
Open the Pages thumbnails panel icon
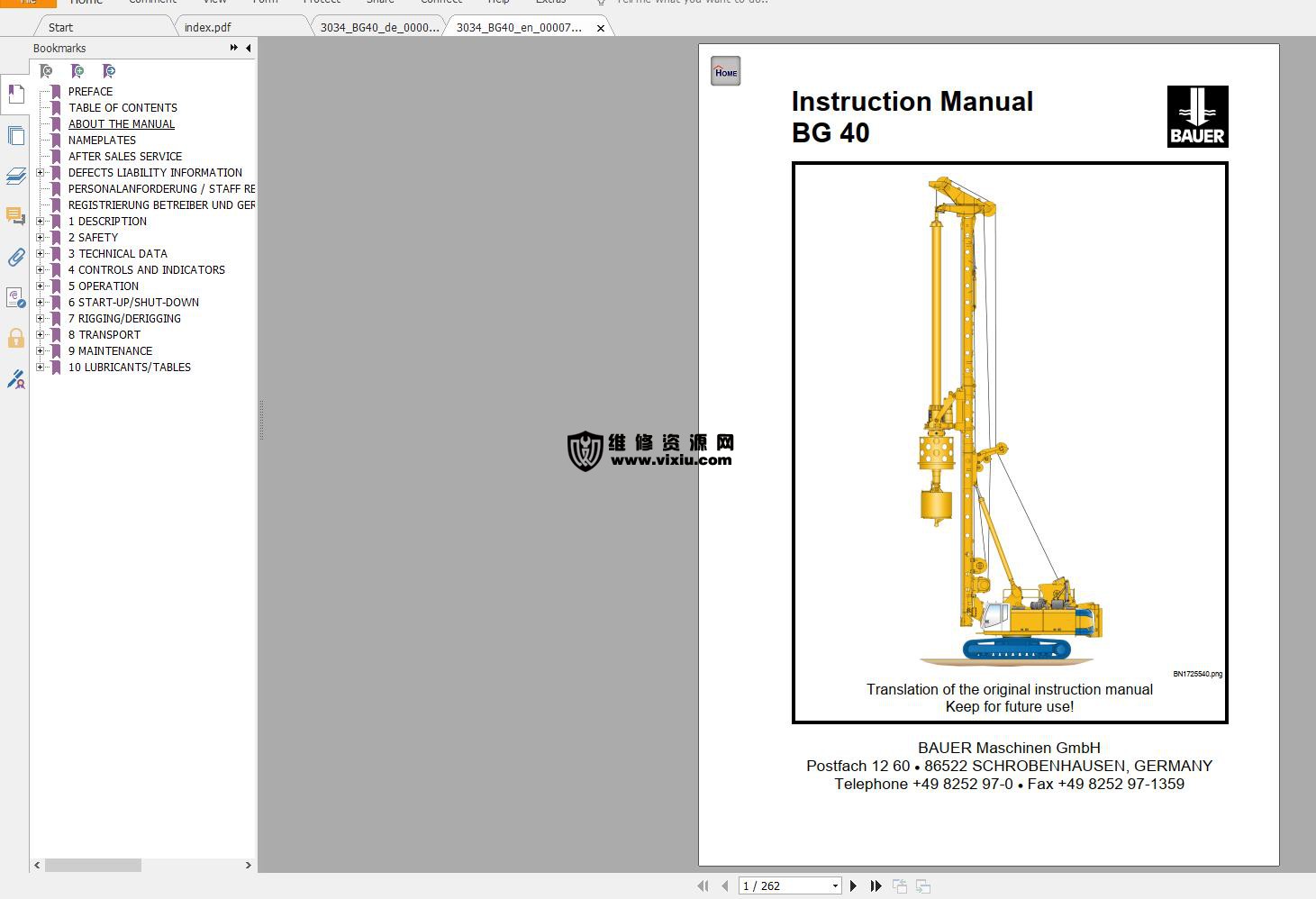coord(15,135)
